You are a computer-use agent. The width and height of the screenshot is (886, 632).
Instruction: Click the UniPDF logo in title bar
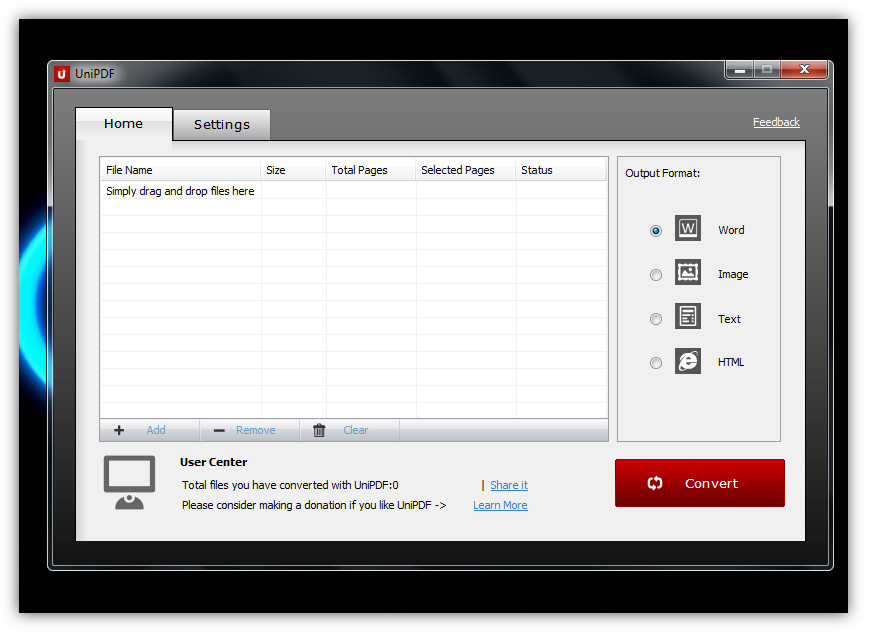62,73
